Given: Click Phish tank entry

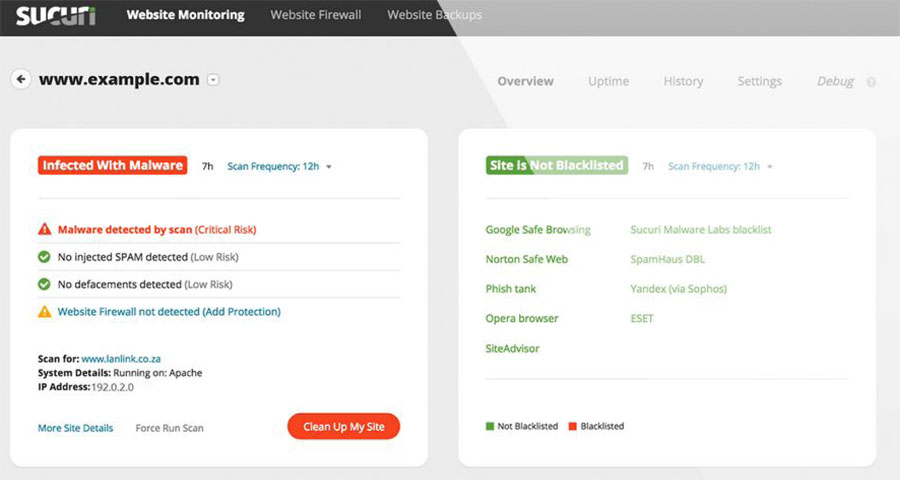Looking at the screenshot, I should coord(510,289).
